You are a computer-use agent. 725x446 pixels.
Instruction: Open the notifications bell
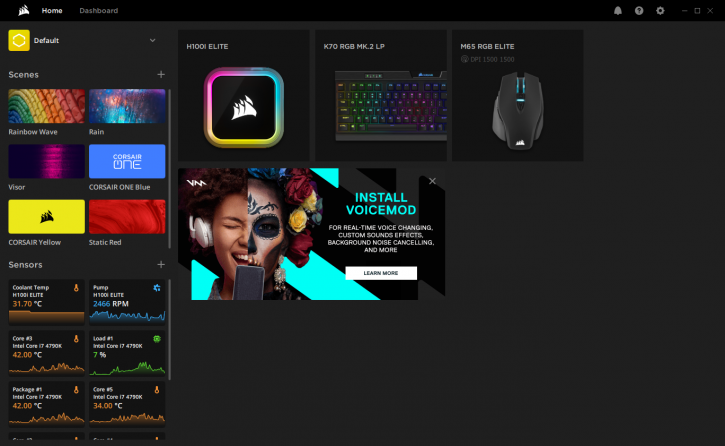tap(618, 11)
